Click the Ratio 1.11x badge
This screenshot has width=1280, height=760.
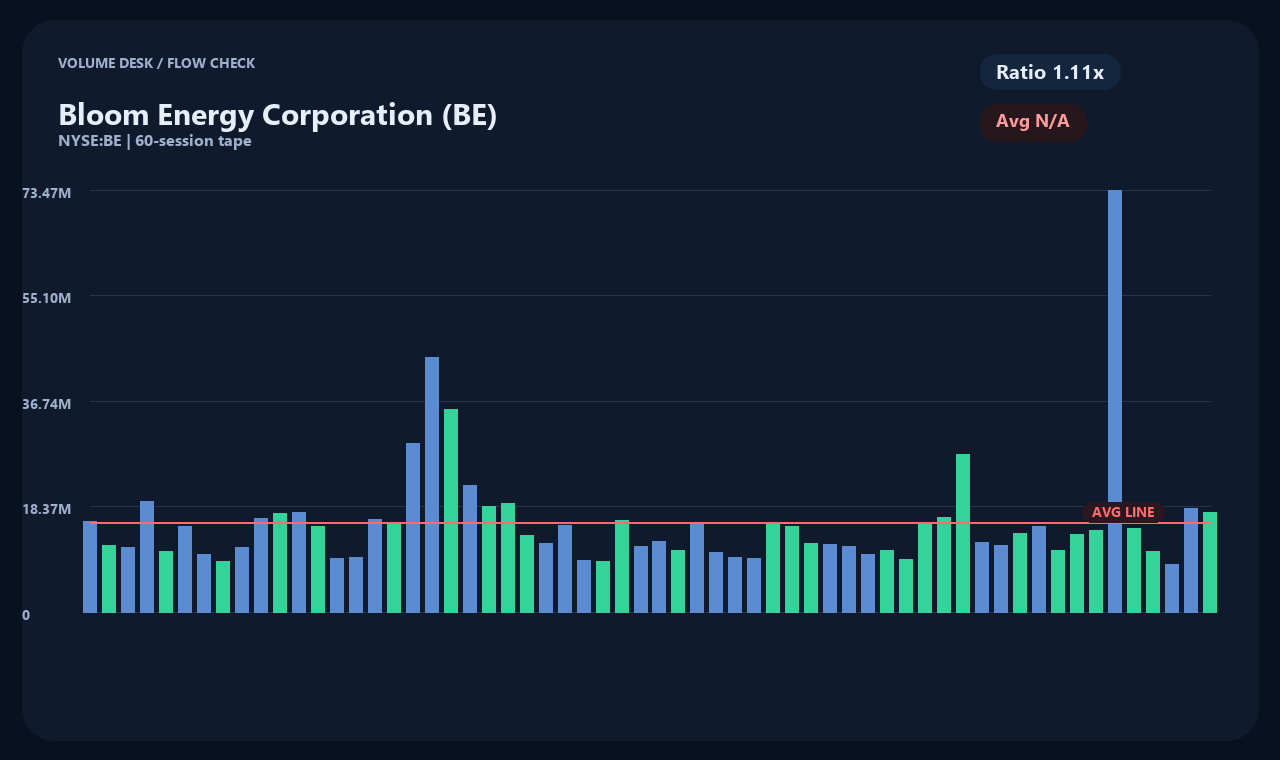pos(1050,72)
